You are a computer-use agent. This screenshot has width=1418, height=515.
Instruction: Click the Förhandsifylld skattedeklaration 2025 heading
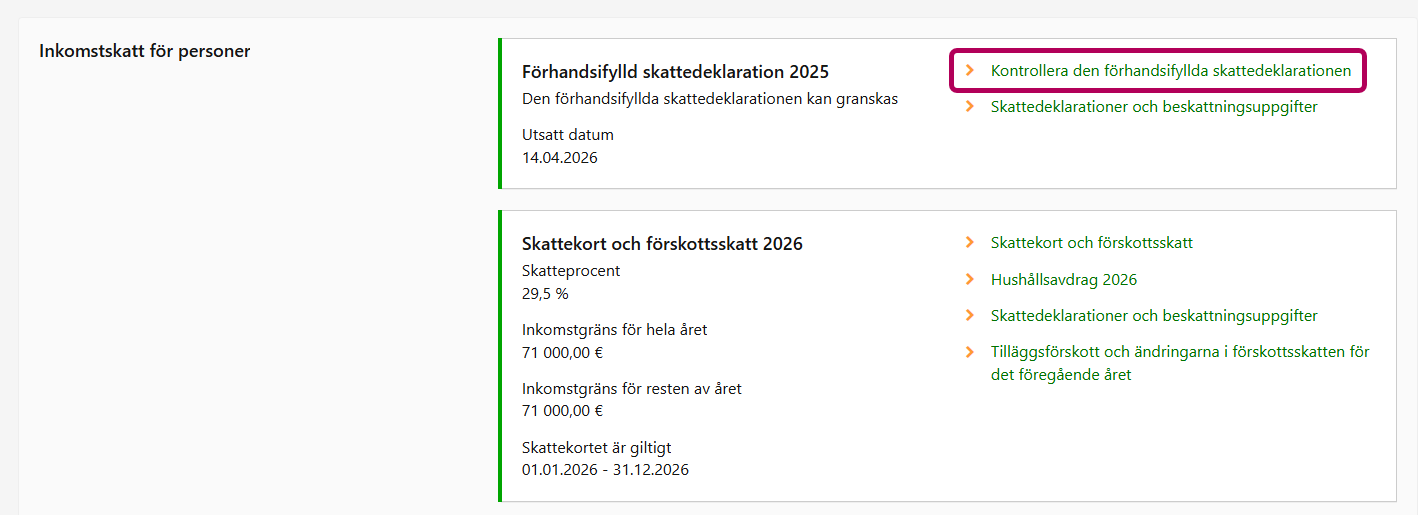coord(675,72)
